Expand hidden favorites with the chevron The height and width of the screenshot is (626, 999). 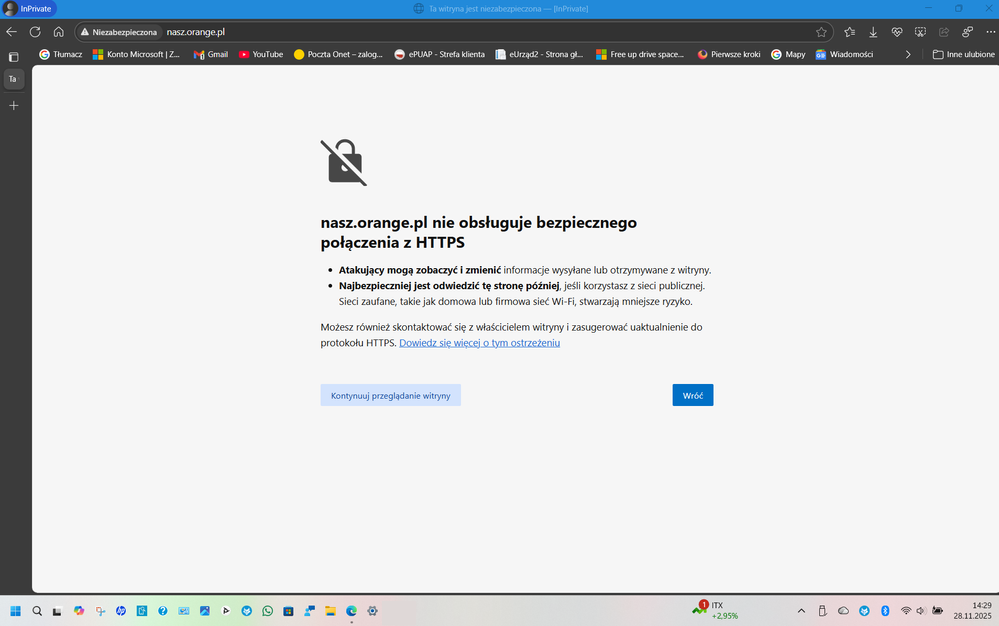[x=908, y=54]
